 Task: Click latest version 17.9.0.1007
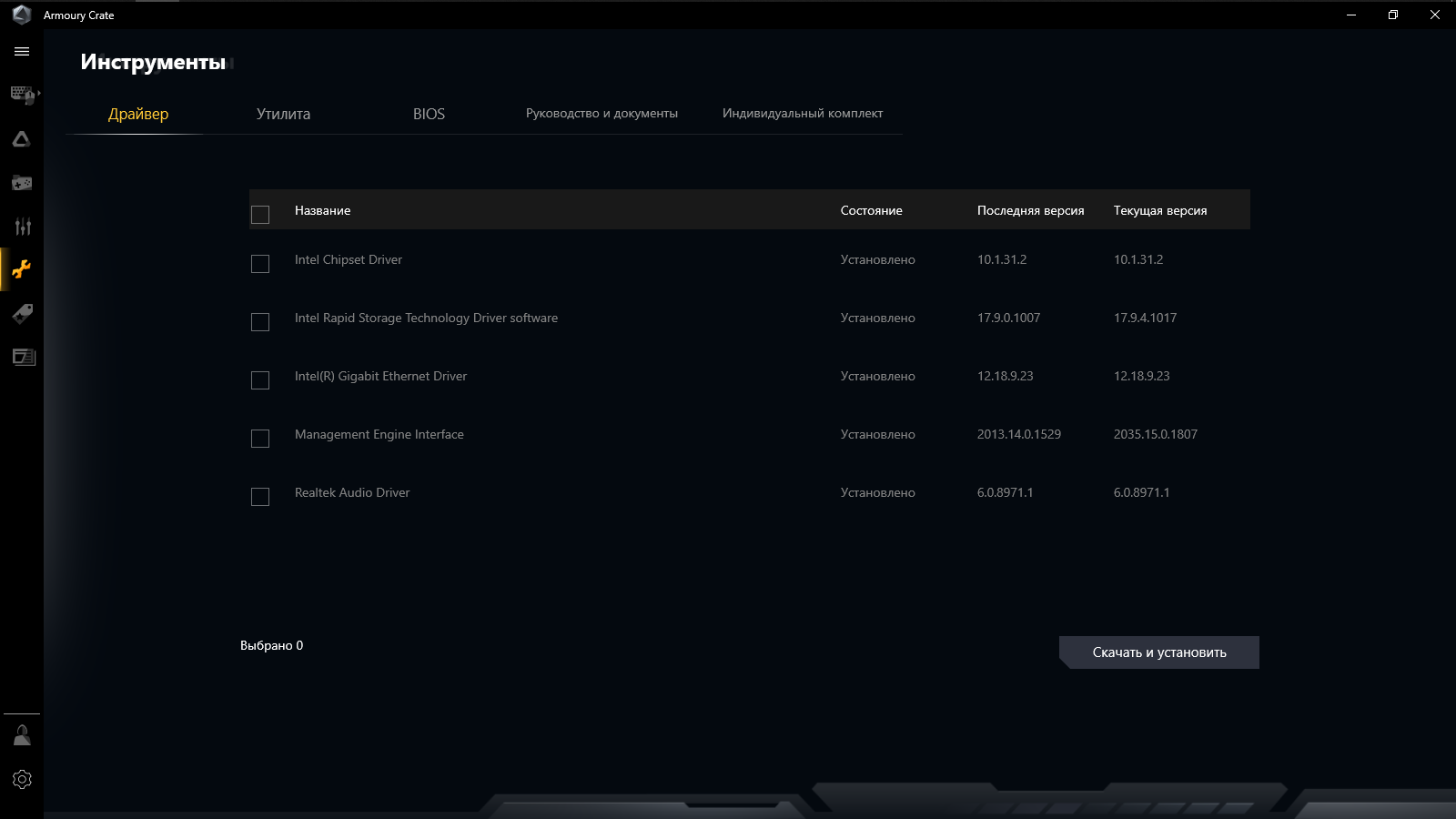tap(1008, 318)
